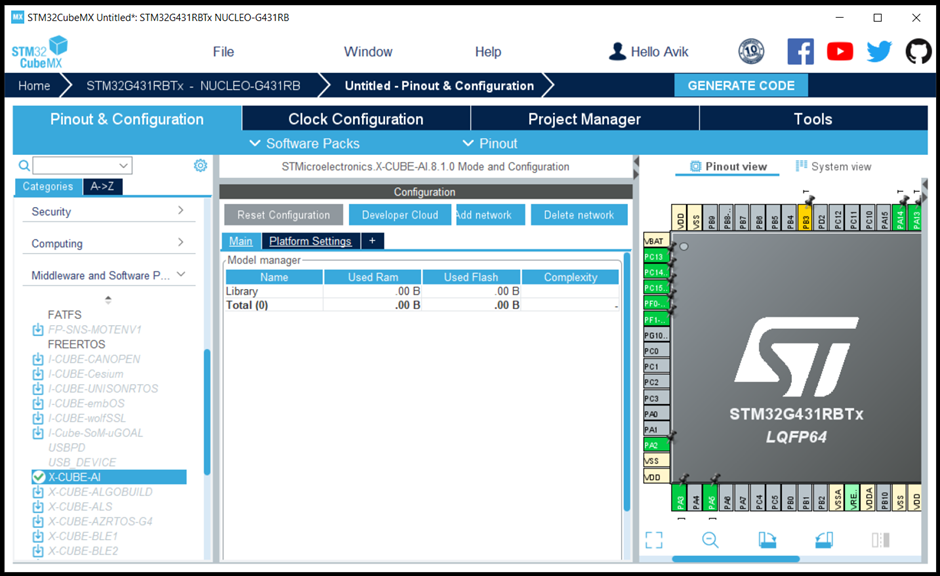Zoom out the chip pinout view
940x576 pixels.
710,539
